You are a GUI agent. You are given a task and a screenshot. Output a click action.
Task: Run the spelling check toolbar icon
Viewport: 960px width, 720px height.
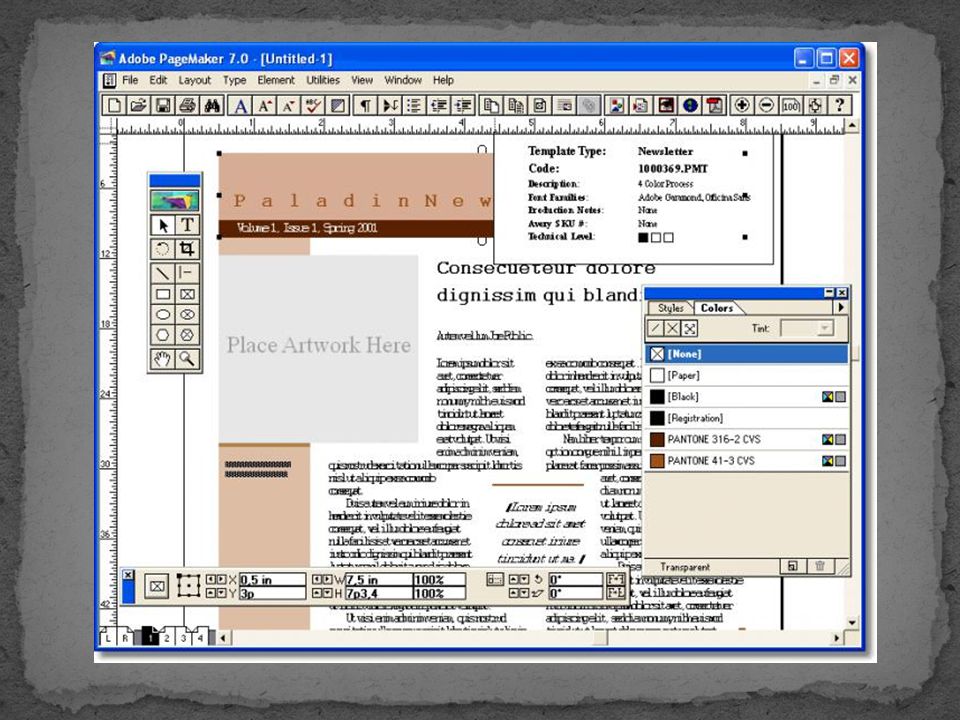[x=313, y=105]
